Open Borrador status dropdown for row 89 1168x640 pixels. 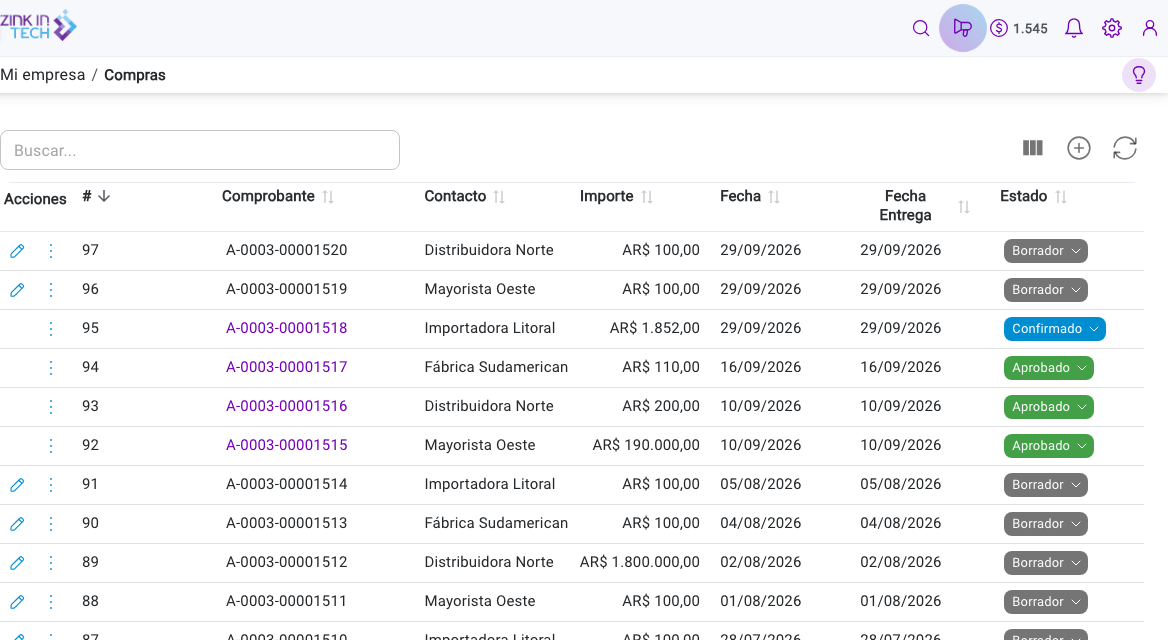point(1046,563)
